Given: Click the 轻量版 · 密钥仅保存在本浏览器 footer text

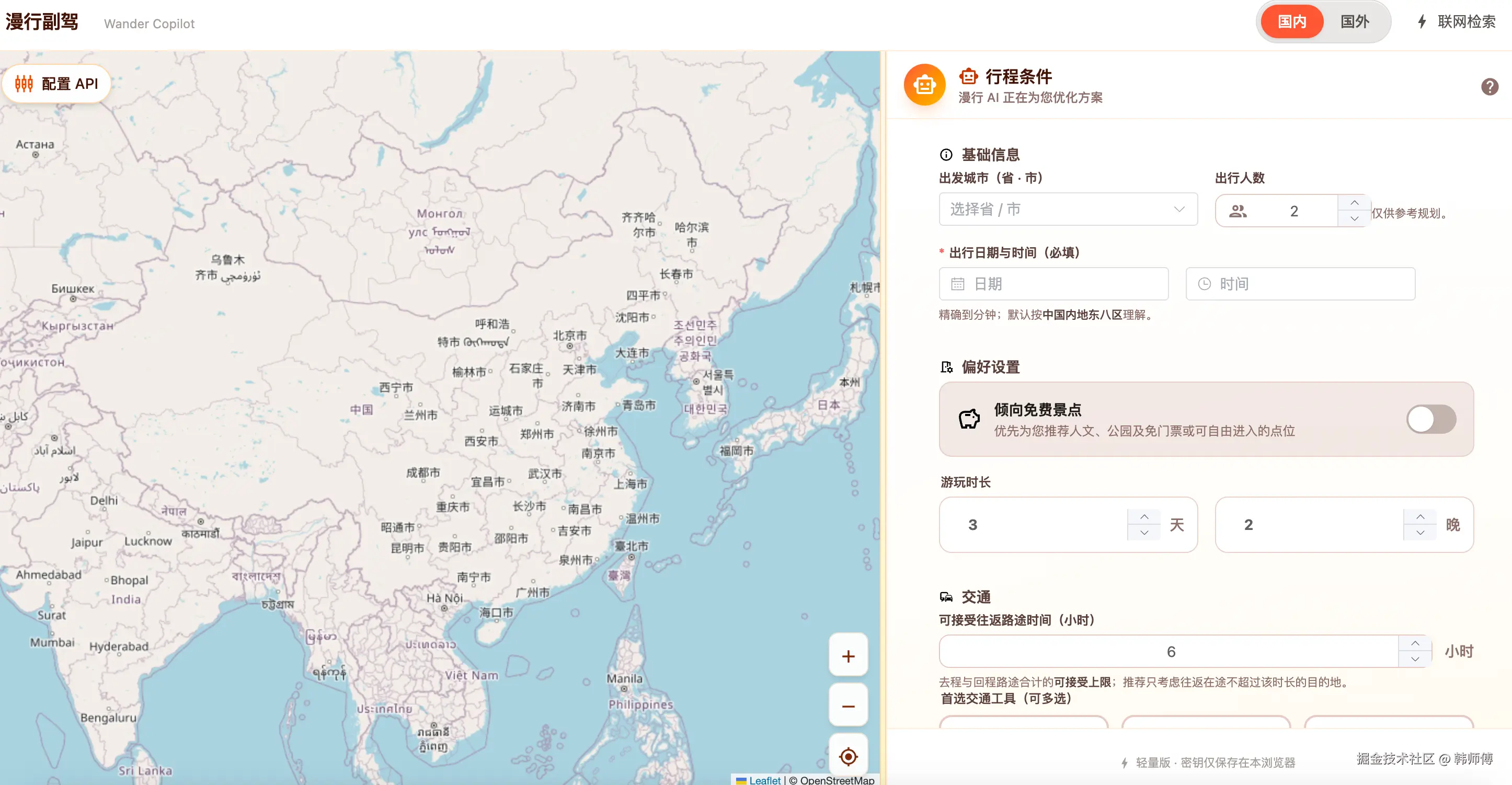Looking at the screenshot, I should pyautogui.click(x=1215, y=762).
